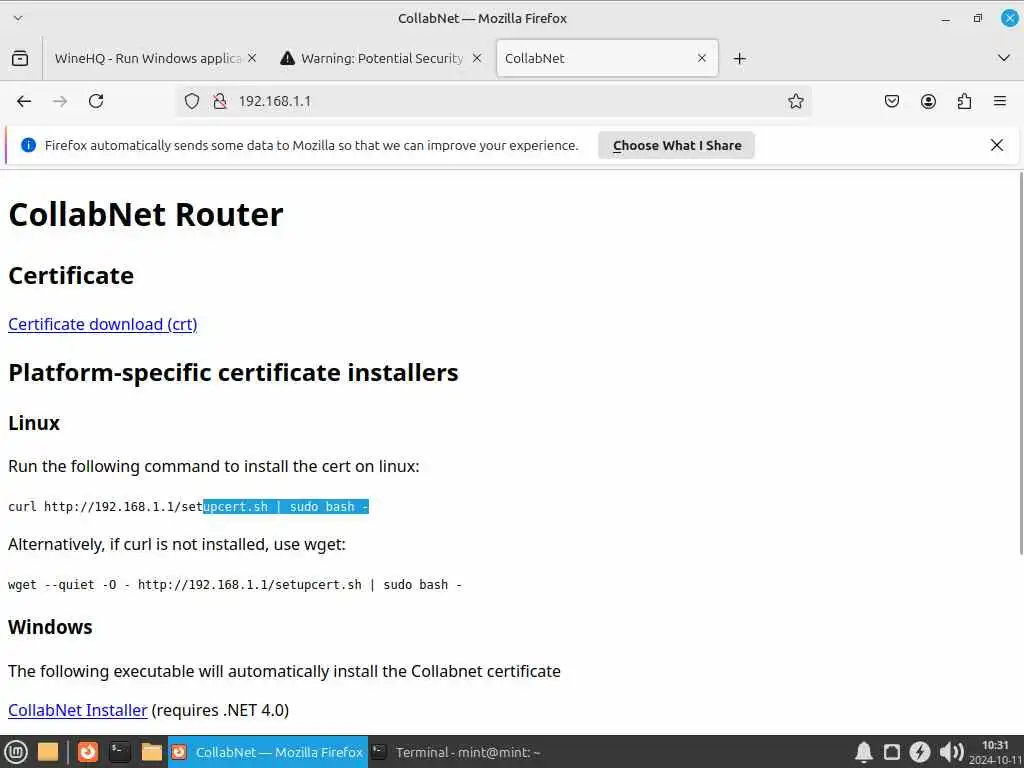Open a new tab with plus button
The height and width of the screenshot is (768, 1024).
click(x=739, y=59)
